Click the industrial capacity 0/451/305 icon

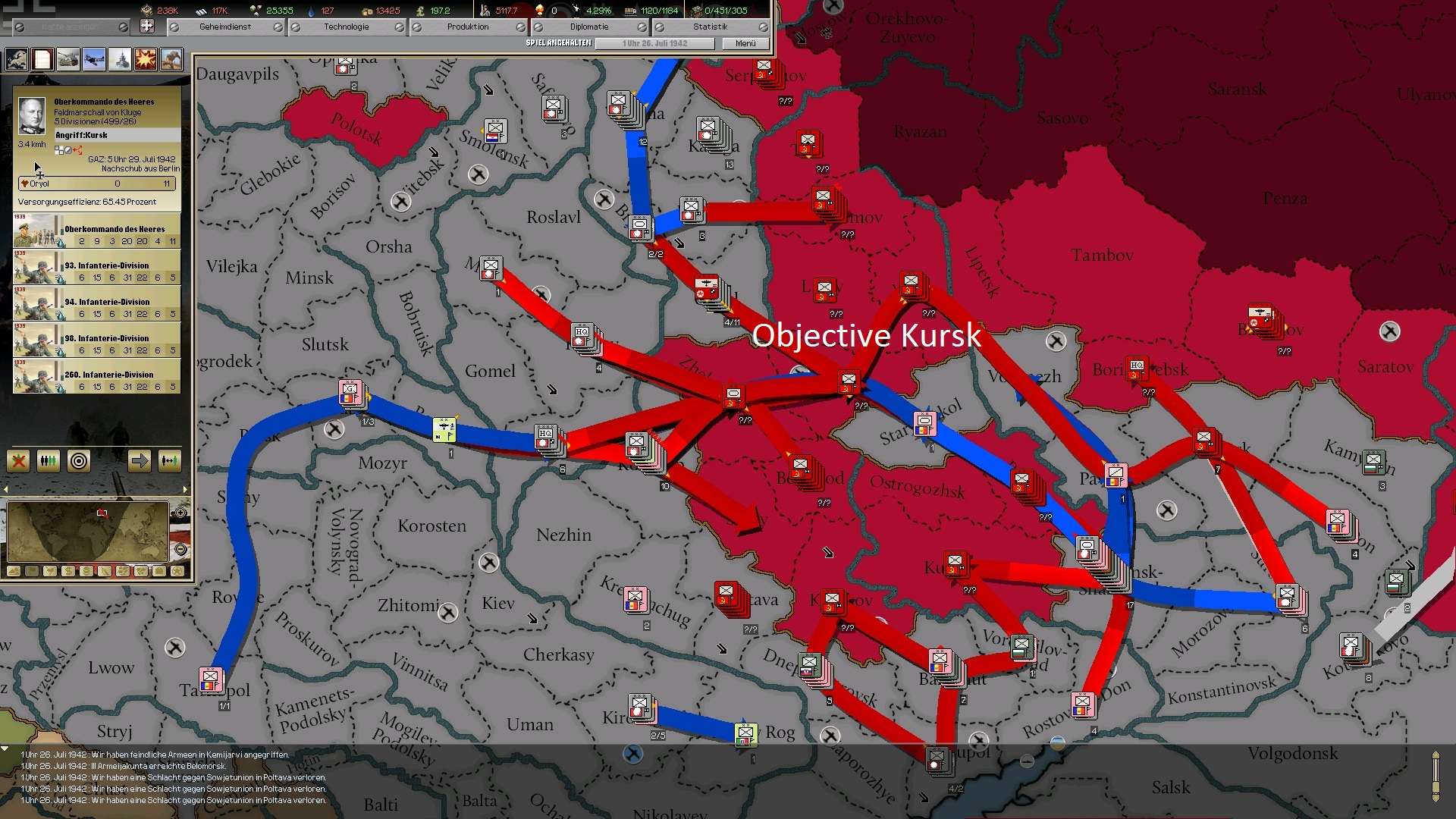click(695, 10)
